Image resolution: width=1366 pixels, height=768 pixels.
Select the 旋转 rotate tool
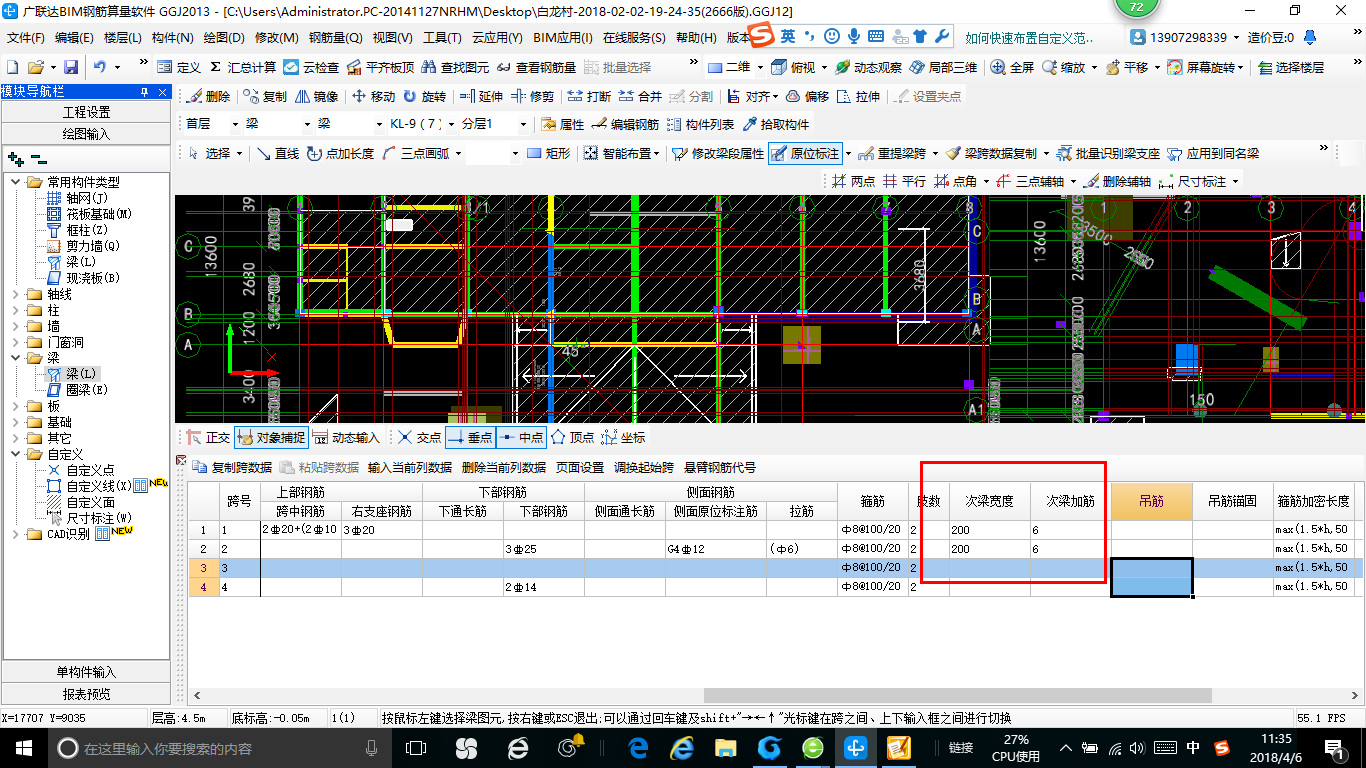coord(424,97)
